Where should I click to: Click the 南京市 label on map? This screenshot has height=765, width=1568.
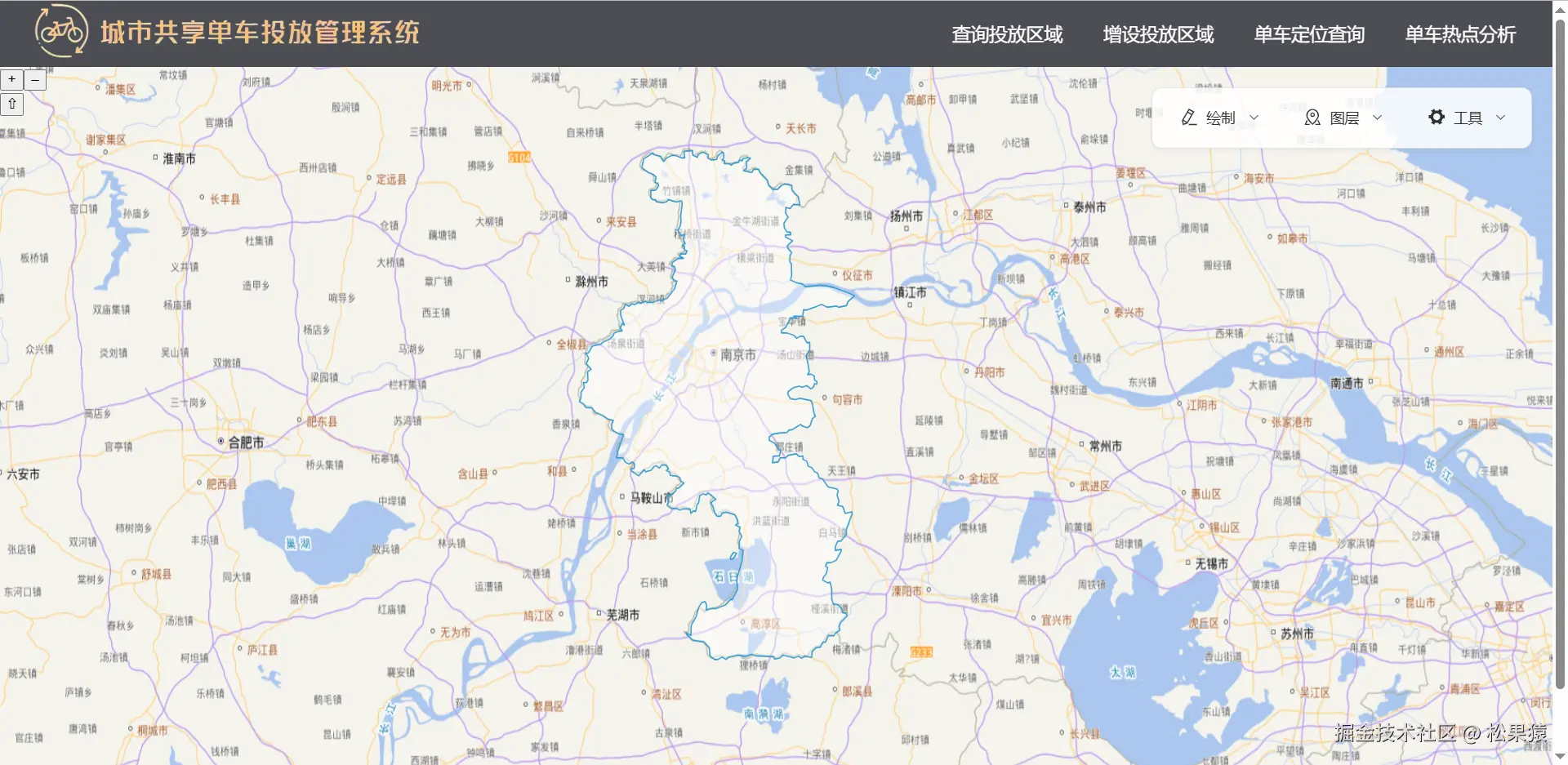pos(737,354)
